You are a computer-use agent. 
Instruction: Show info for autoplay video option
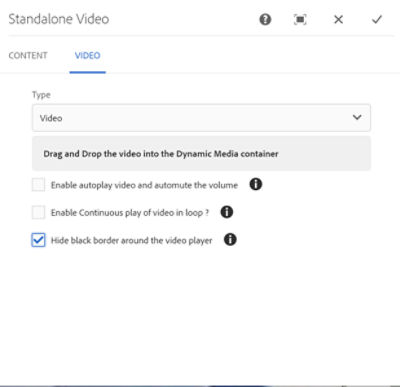256,184
